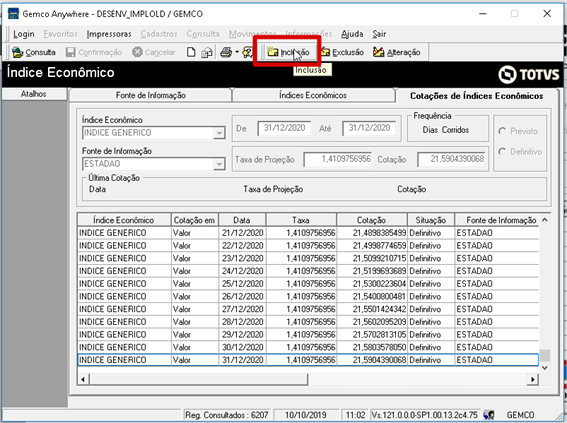Viewport: 567px width, 423px height.
Task: Select Cotações de Índices Econômicos tab
Action: click(x=477, y=96)
